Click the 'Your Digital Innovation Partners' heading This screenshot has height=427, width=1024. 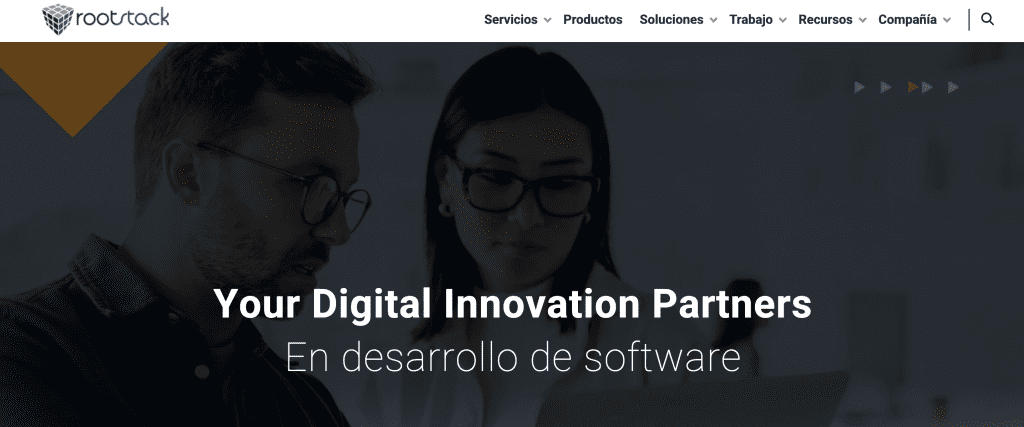coord(513,304)
